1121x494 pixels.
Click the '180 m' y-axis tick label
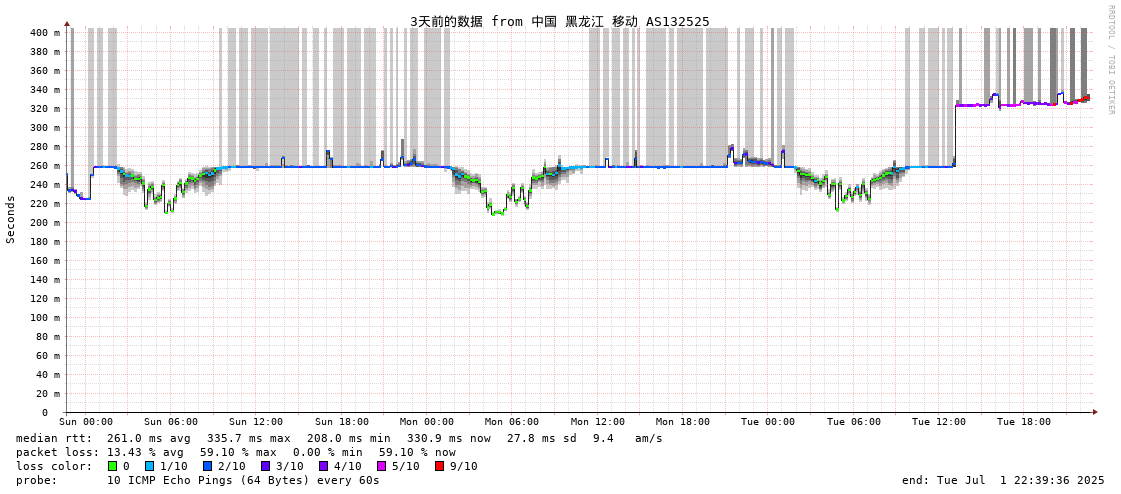(x=45, y=242)
